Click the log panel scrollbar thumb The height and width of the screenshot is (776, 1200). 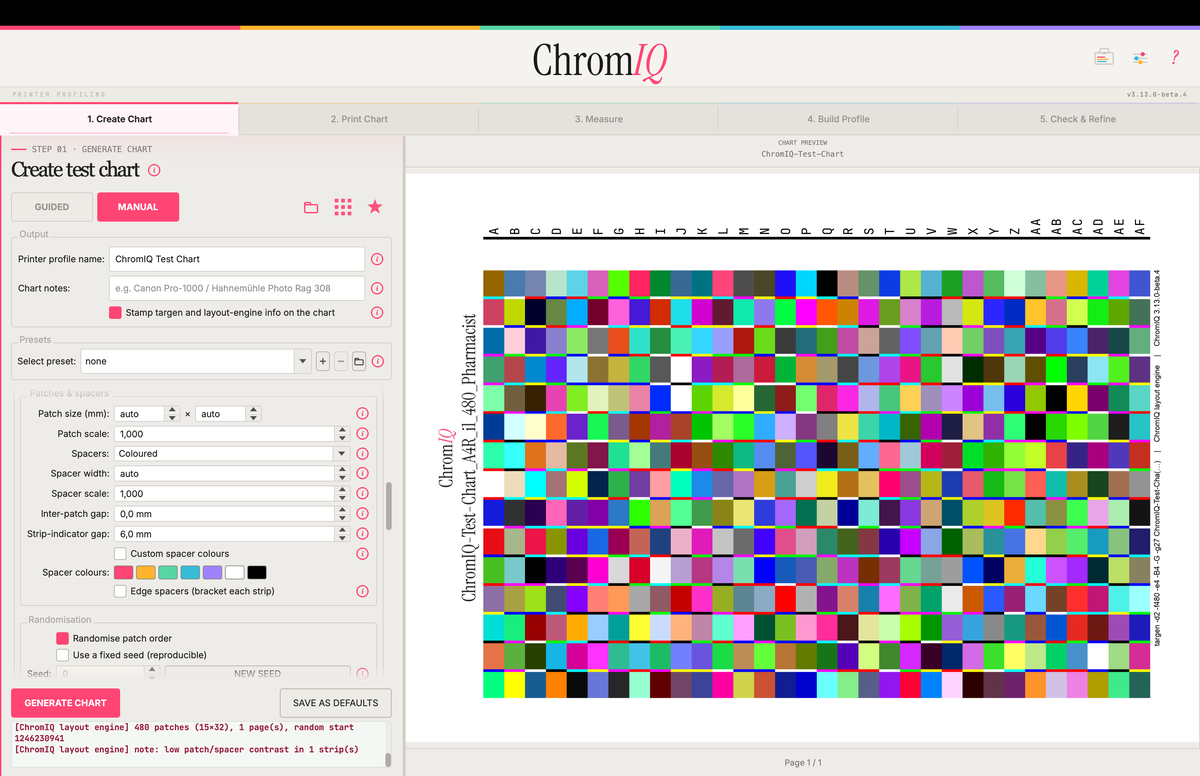coord(389,758)
